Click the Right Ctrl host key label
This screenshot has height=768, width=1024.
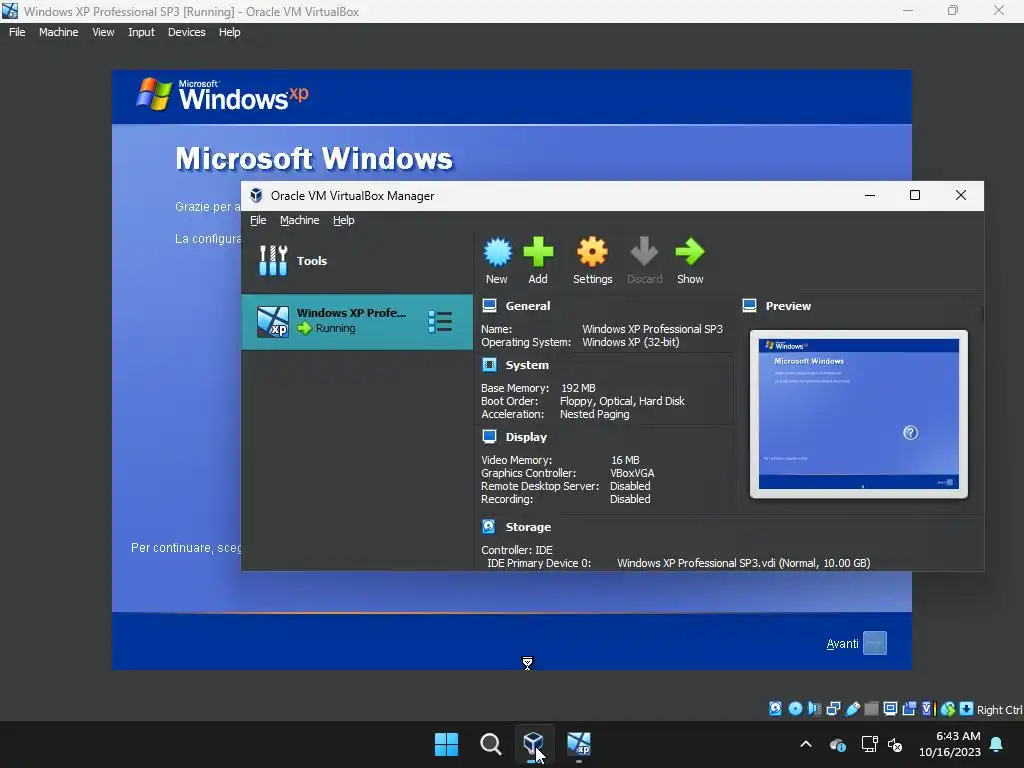tap(1000, 709)
